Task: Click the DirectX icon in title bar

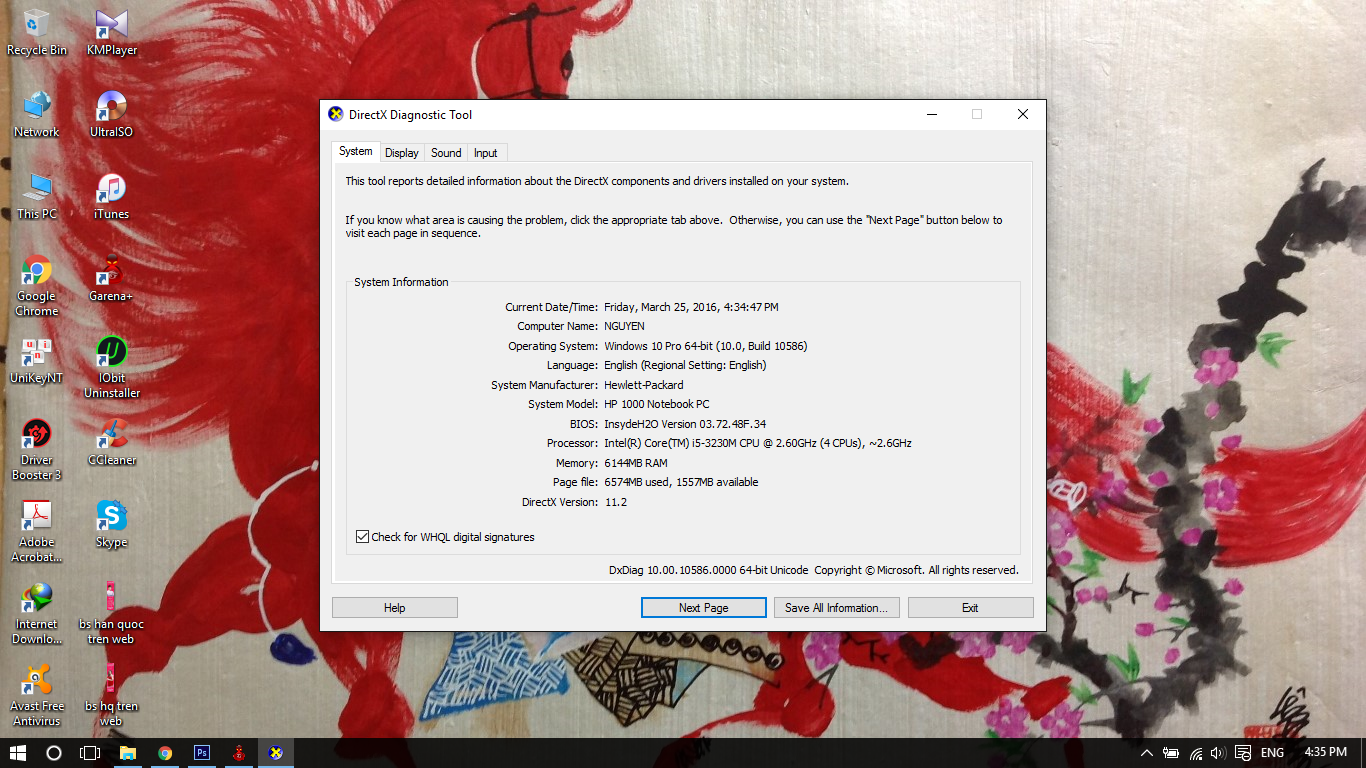Action: 336,114
